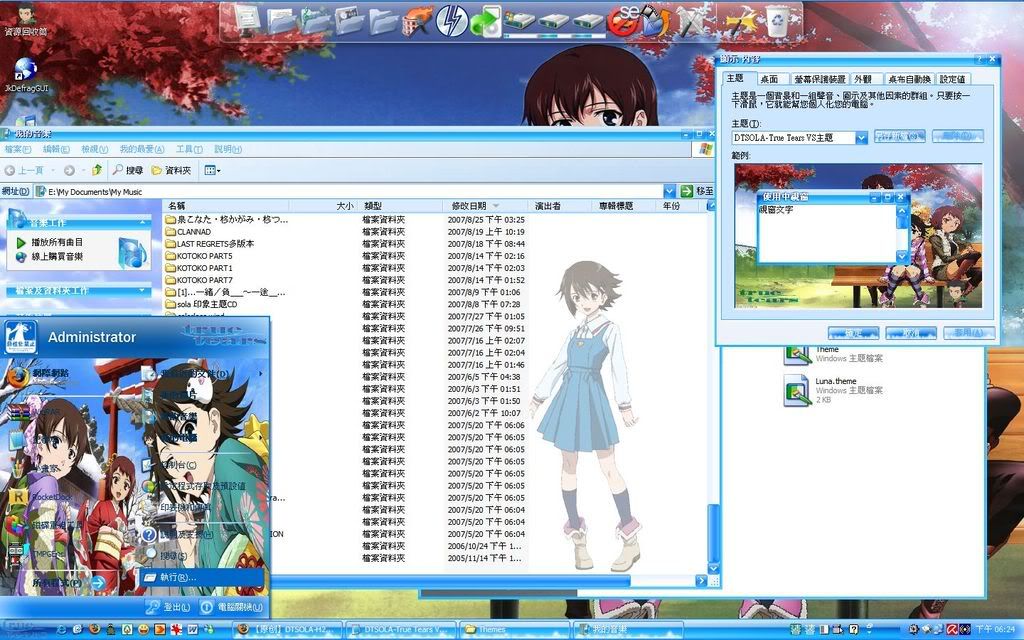Viewport: 1024px width, 640px height.
Task: Switch to Themes taskbar window button
Action: pyautogui.click(x=514, y=630)
